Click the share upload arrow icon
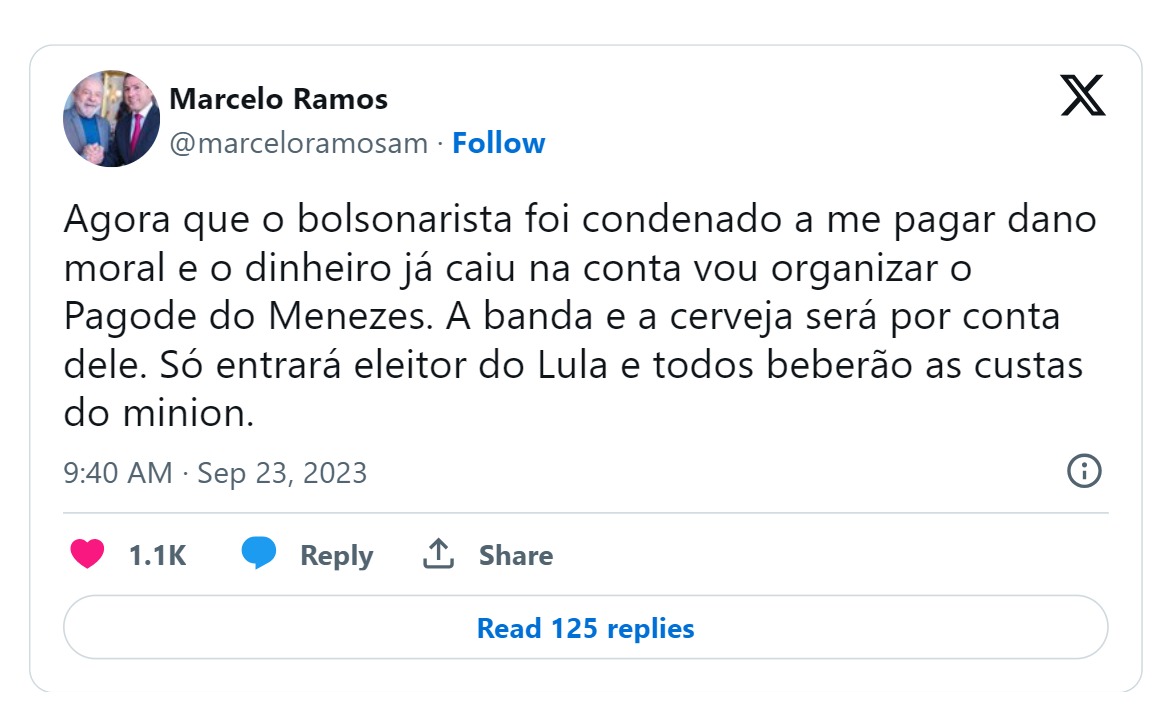Viewport: 1167px width, 717px height. coord(439,554)
